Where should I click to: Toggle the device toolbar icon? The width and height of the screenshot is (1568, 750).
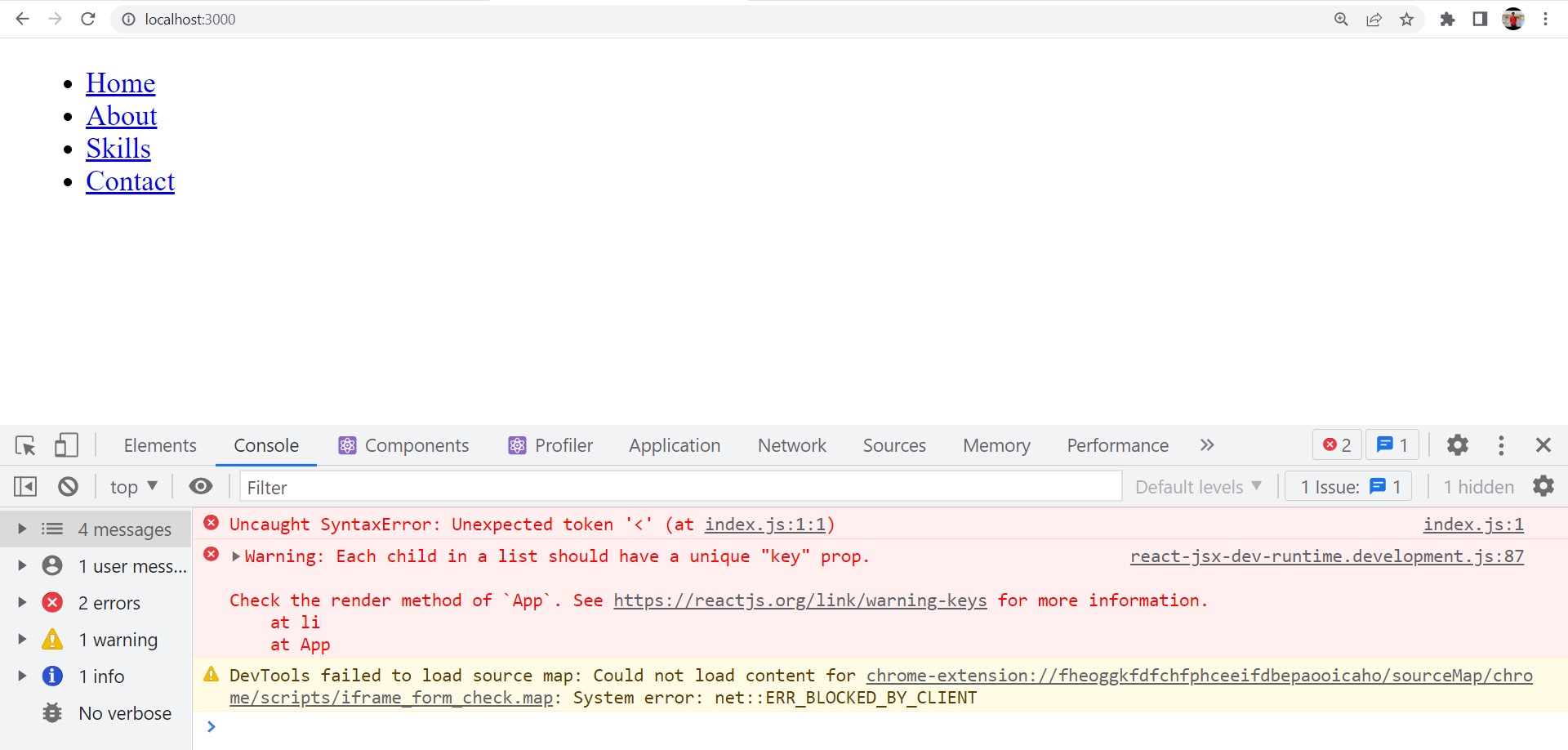(66, 445)
